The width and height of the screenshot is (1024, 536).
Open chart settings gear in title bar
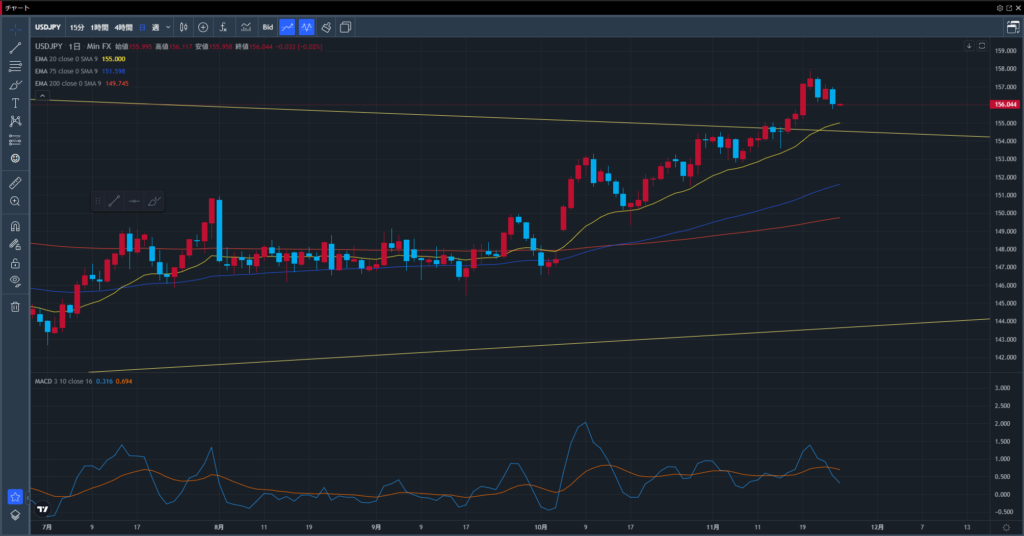[999, 7]
